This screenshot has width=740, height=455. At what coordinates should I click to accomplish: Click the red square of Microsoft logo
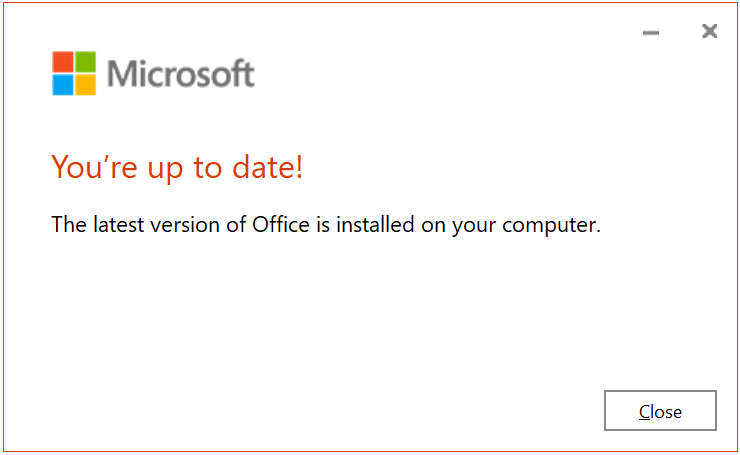(x=63, y=61)
